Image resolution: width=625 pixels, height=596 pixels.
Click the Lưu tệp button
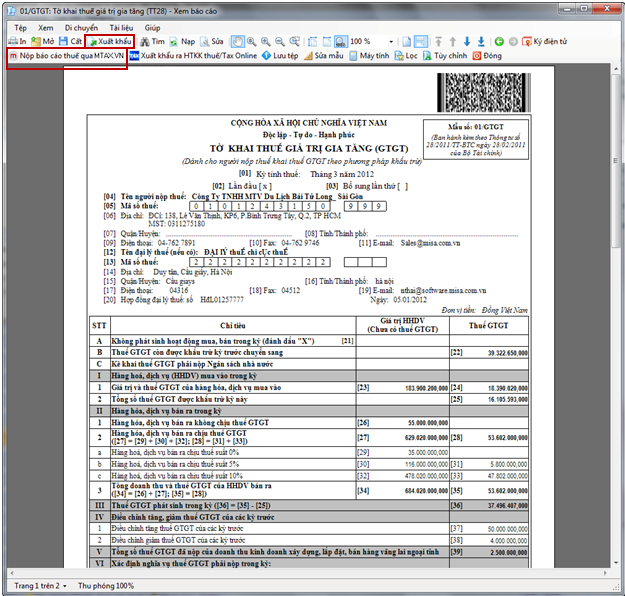[x=281, y=56]
